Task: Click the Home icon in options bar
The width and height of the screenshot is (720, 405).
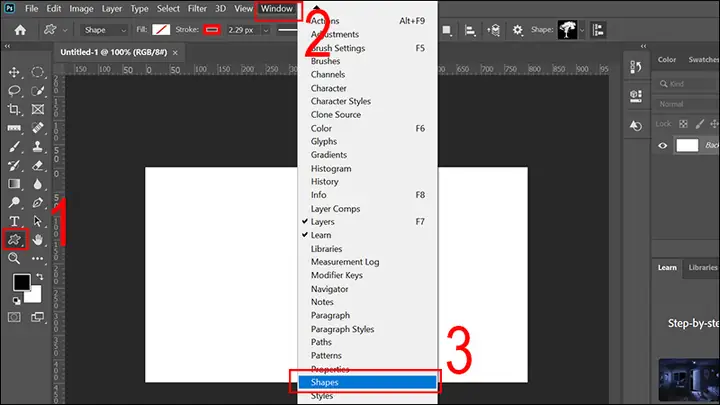Action: [20, 30]
